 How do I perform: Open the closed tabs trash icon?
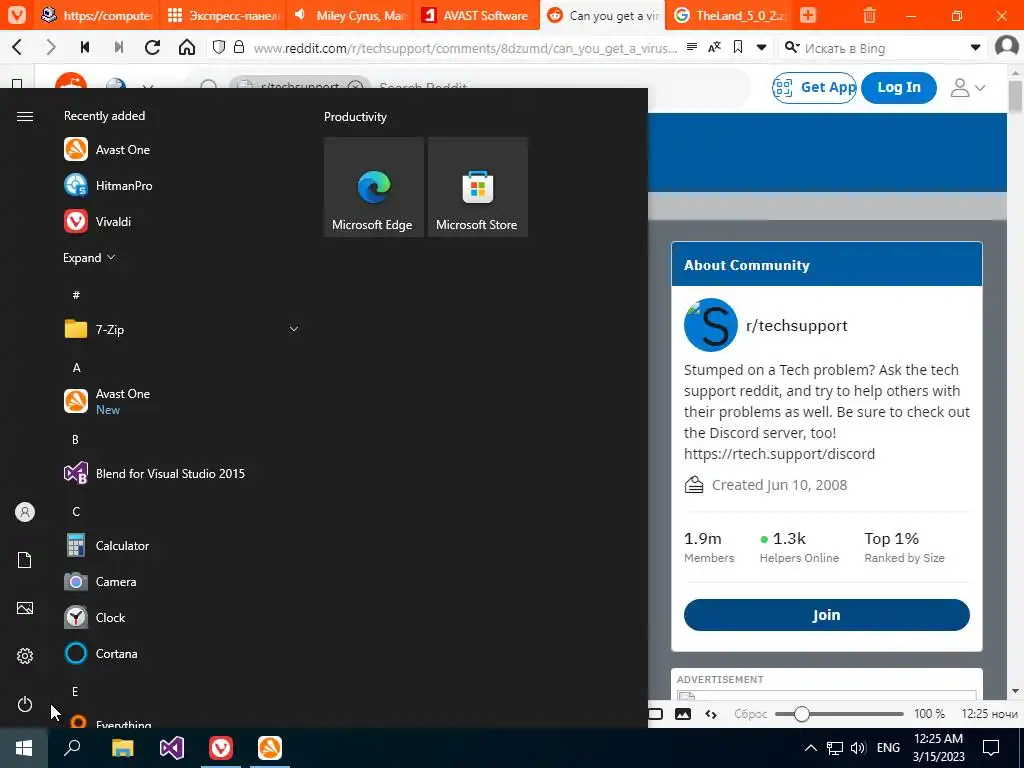click(869, 15)
